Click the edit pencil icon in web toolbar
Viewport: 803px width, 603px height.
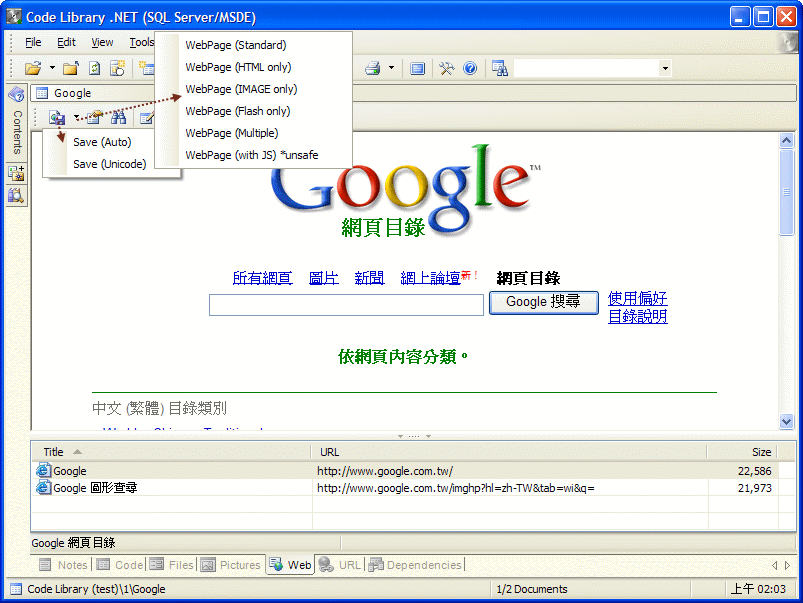146,118
